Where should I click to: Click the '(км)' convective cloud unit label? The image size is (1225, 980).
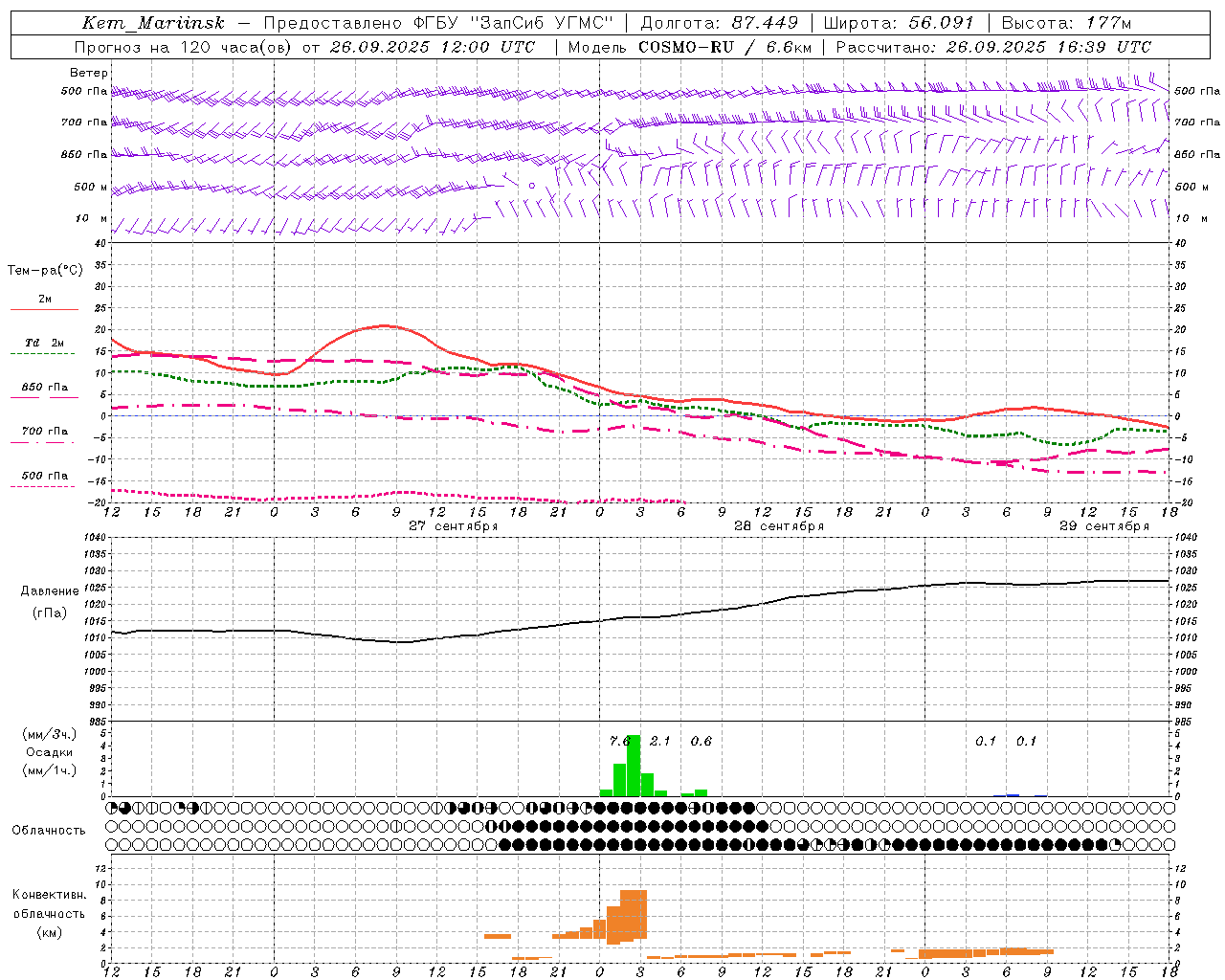coord(50,931)
